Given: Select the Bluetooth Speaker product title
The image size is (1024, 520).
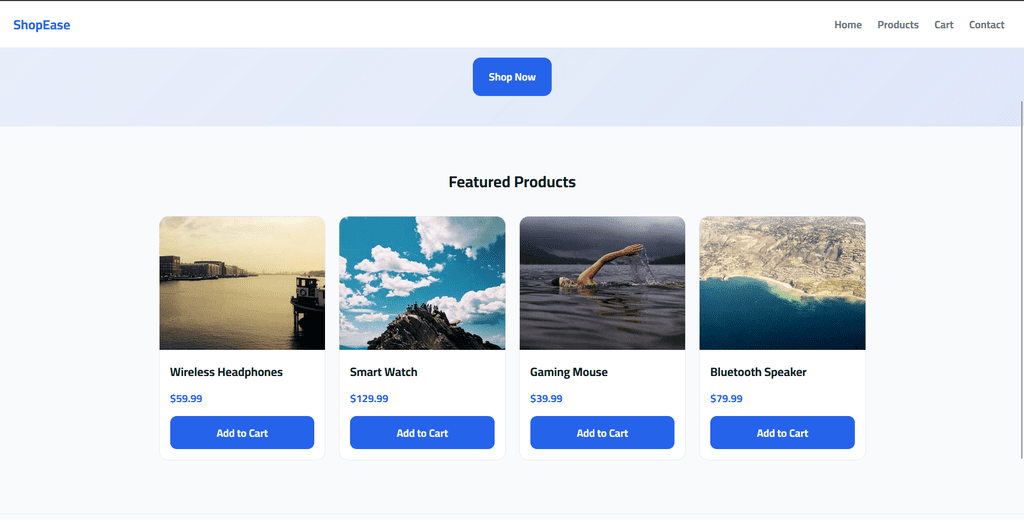Looking at the screenshot, I should 758,372.
